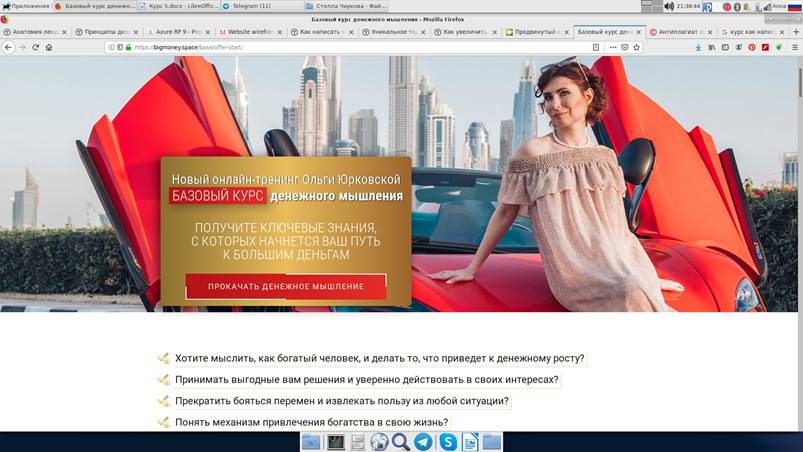Open the Firefox Library icon
Viewport: 803px width, 452px height.
711,47
